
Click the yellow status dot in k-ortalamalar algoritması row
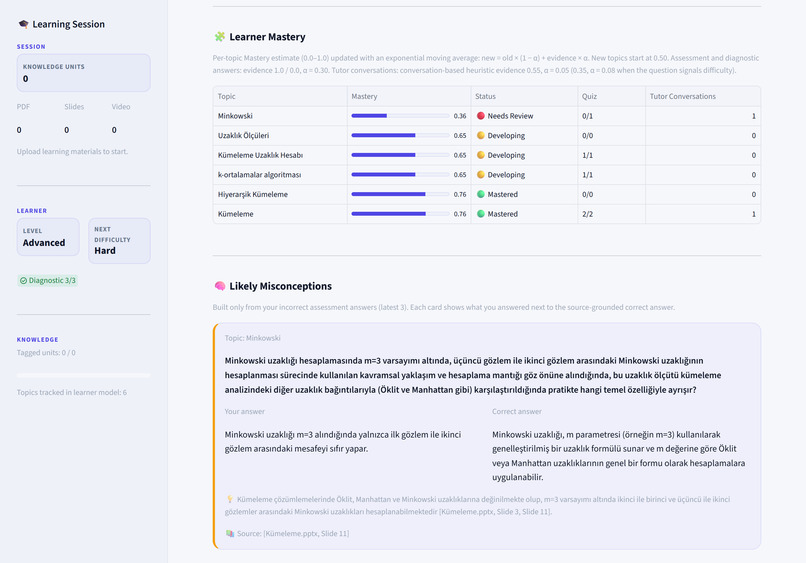481,174
